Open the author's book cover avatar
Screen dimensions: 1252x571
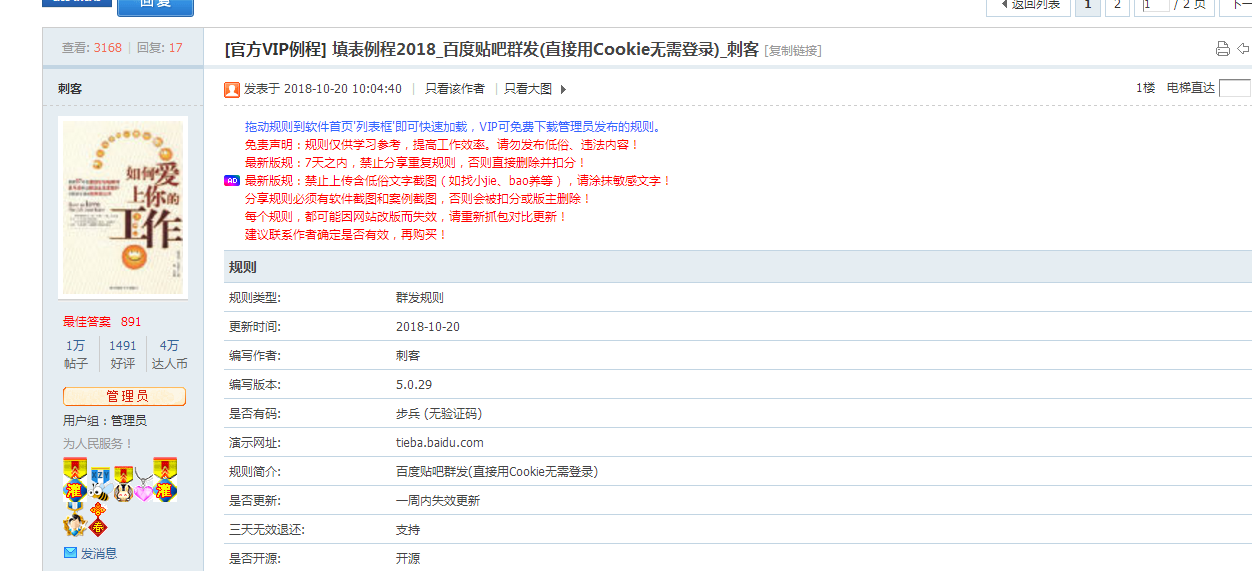click(123, 208)
